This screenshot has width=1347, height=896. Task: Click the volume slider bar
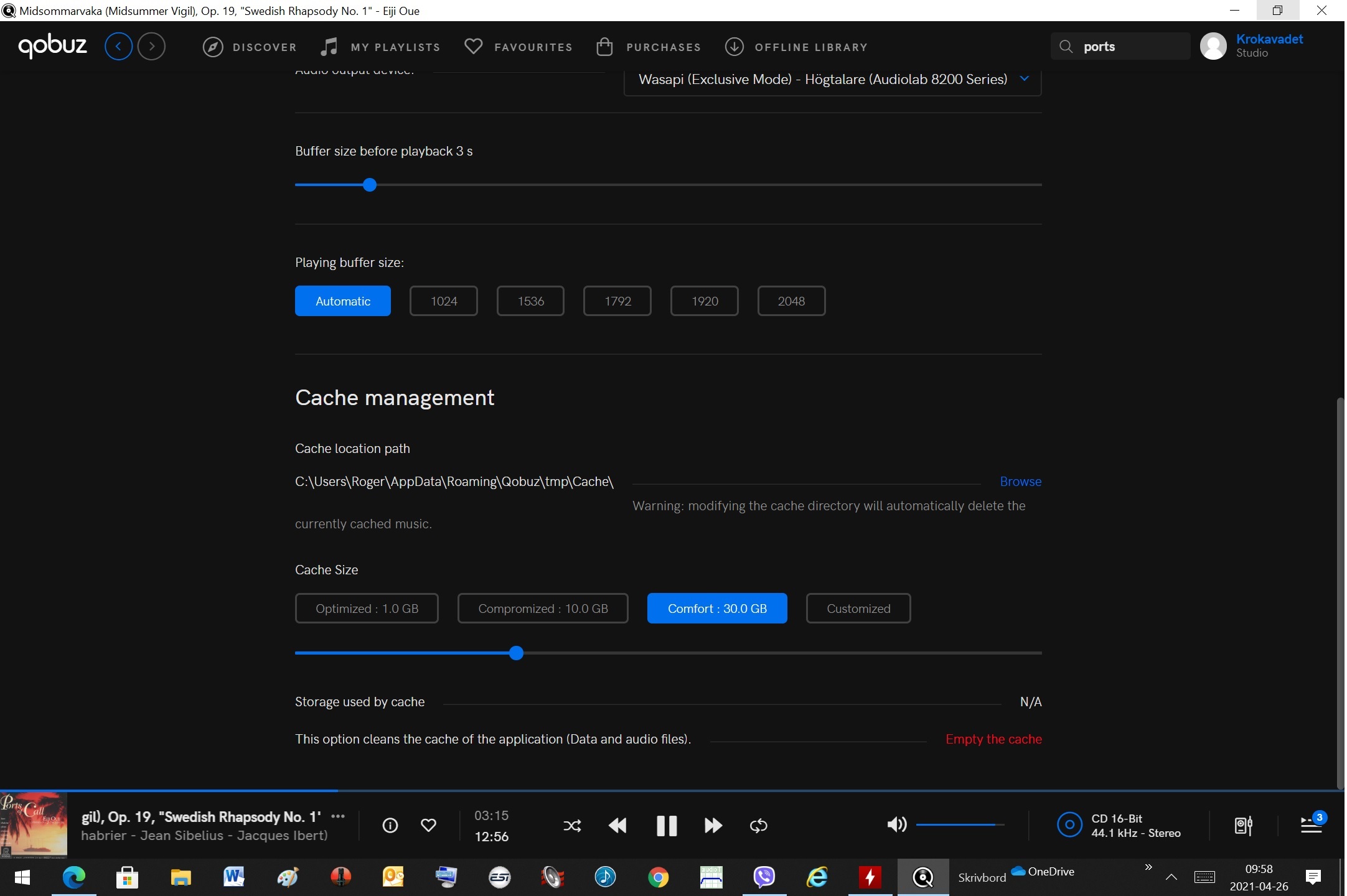click(x=960, y=825)
